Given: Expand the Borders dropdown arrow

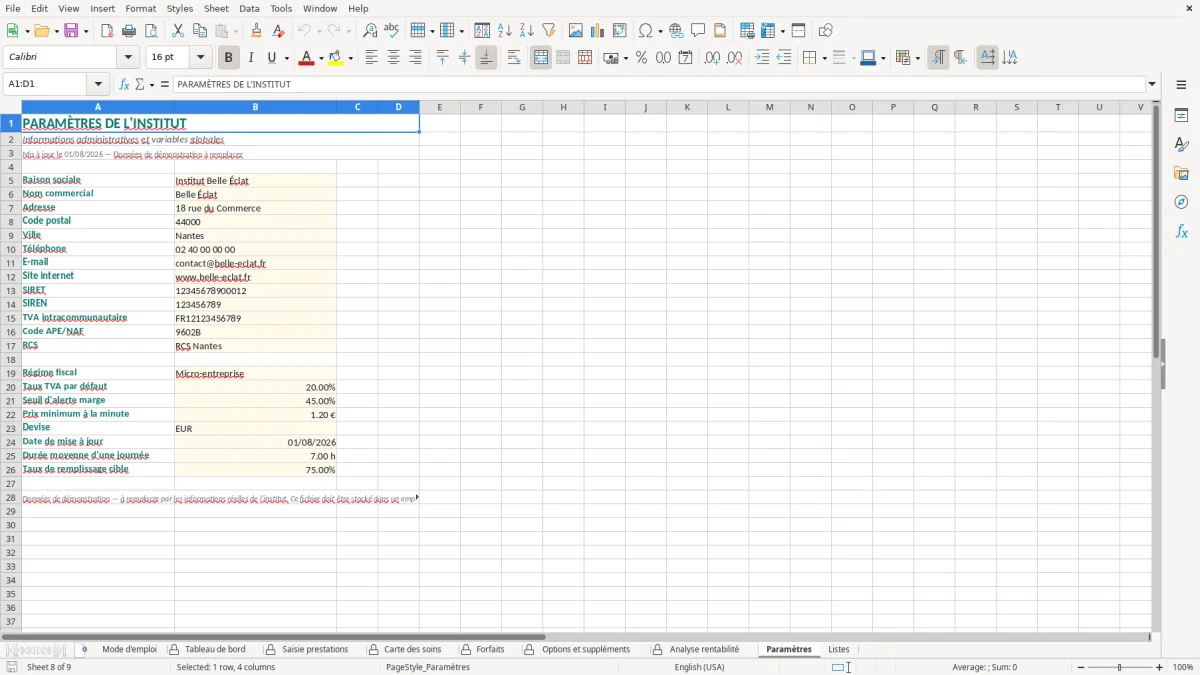Looking at the screenshot, I should coord(824,58).
